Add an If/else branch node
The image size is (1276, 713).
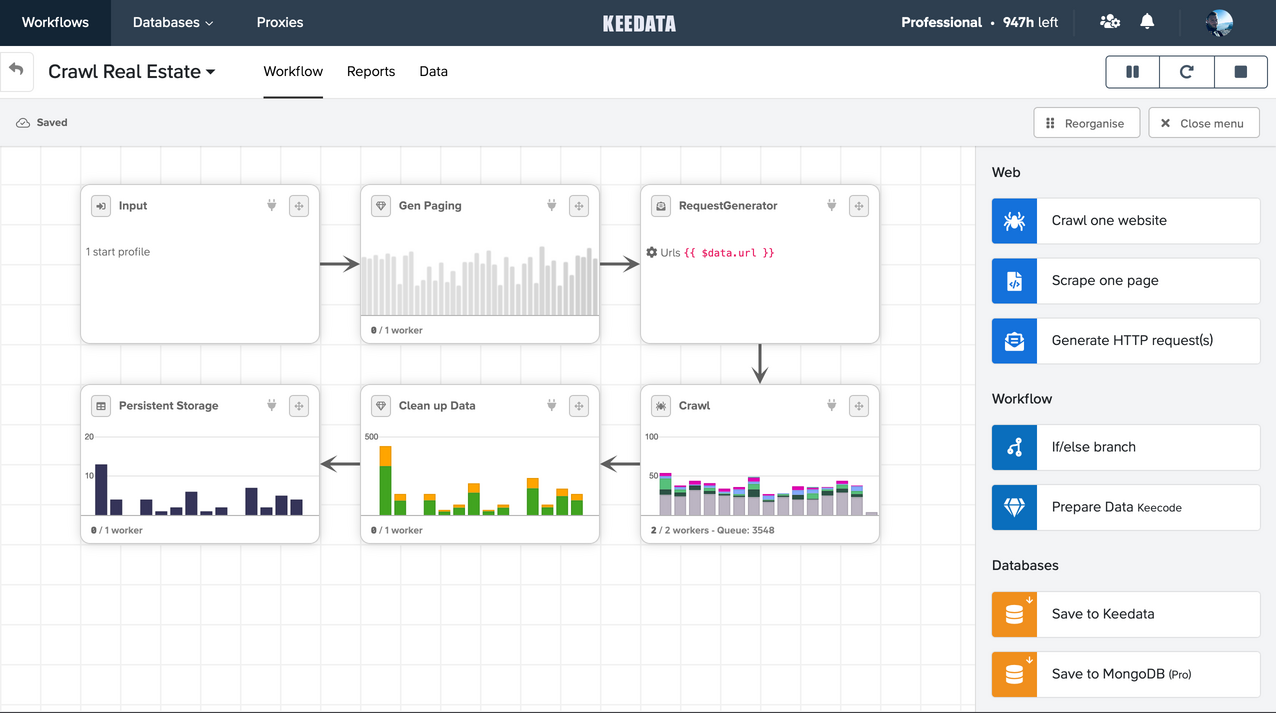tap(1126, 447)
